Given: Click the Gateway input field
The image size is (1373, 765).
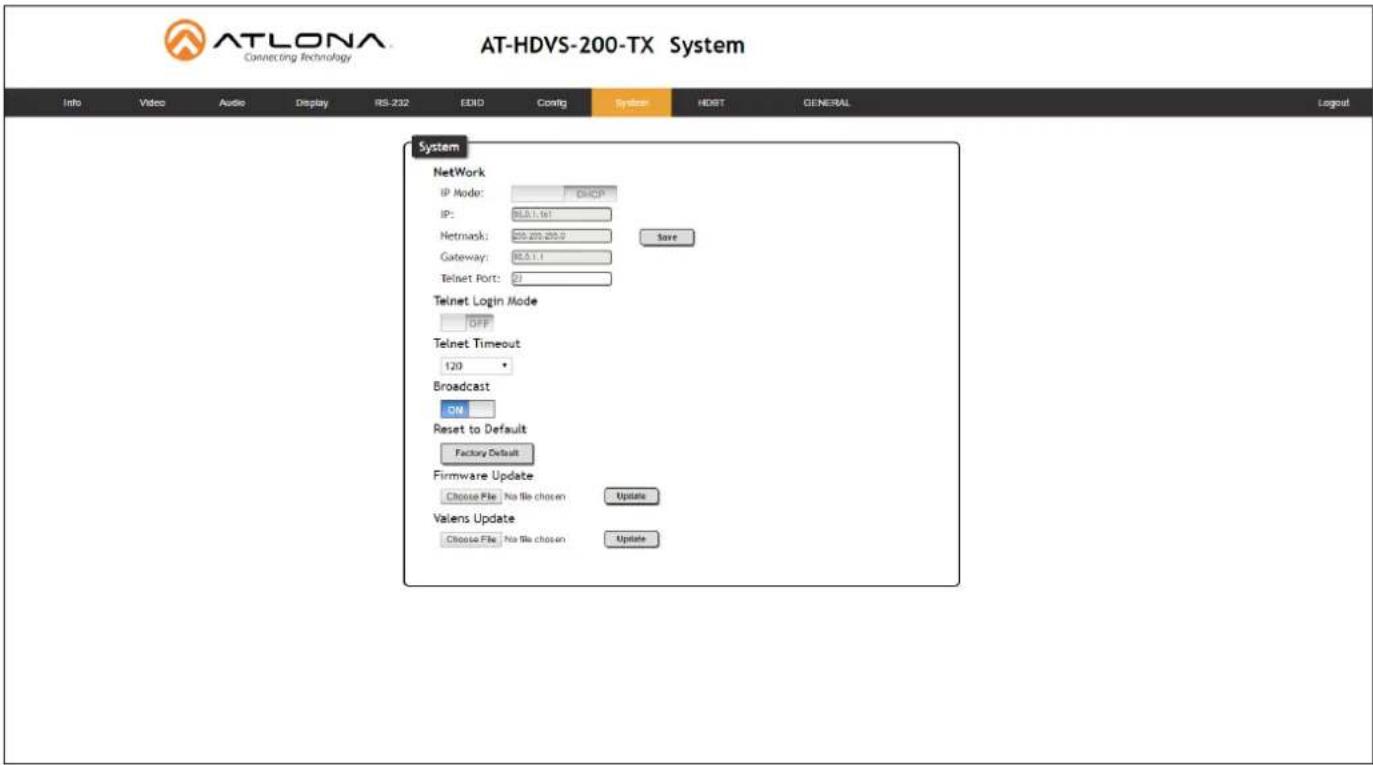Looking at the screenshot, I should point(561,257).
